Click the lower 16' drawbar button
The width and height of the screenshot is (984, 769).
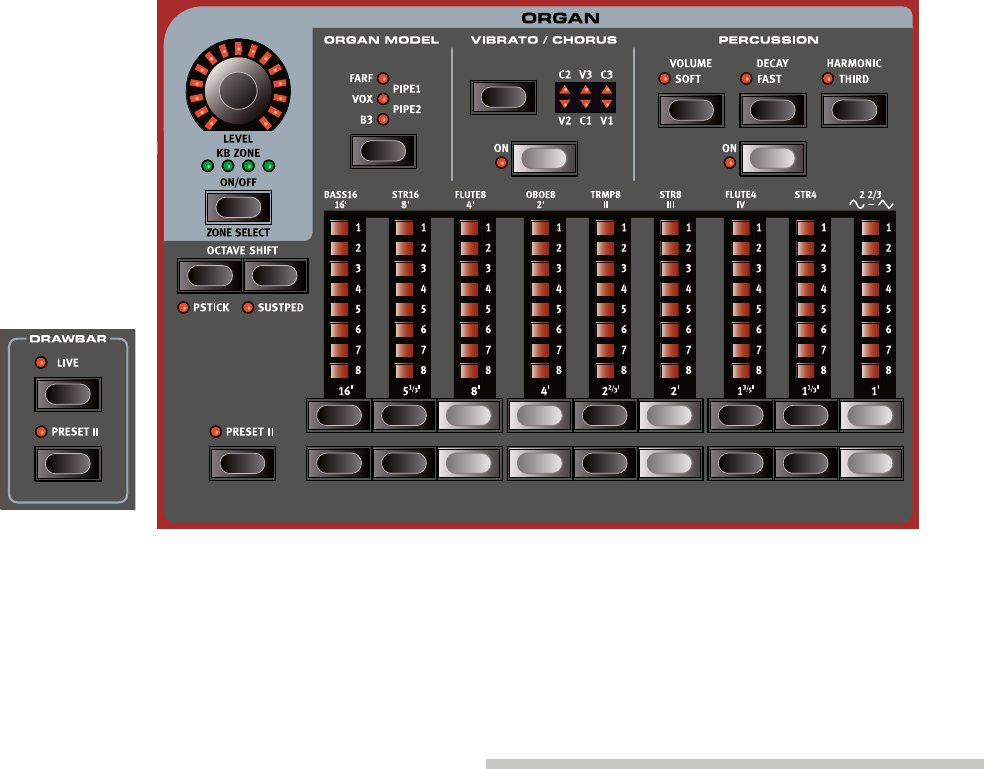pos(339,464)
